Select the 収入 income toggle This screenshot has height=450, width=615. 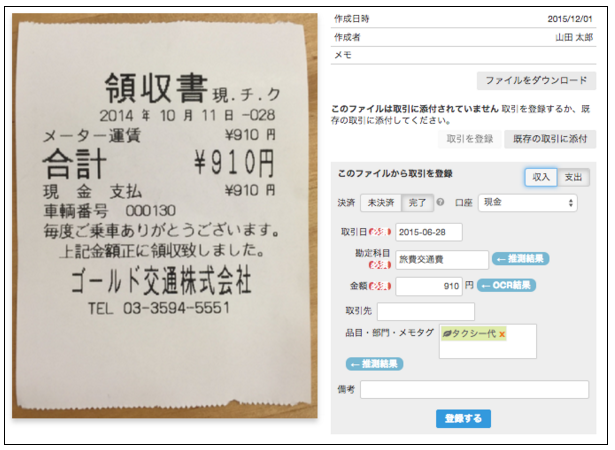[x=541, y=177]
